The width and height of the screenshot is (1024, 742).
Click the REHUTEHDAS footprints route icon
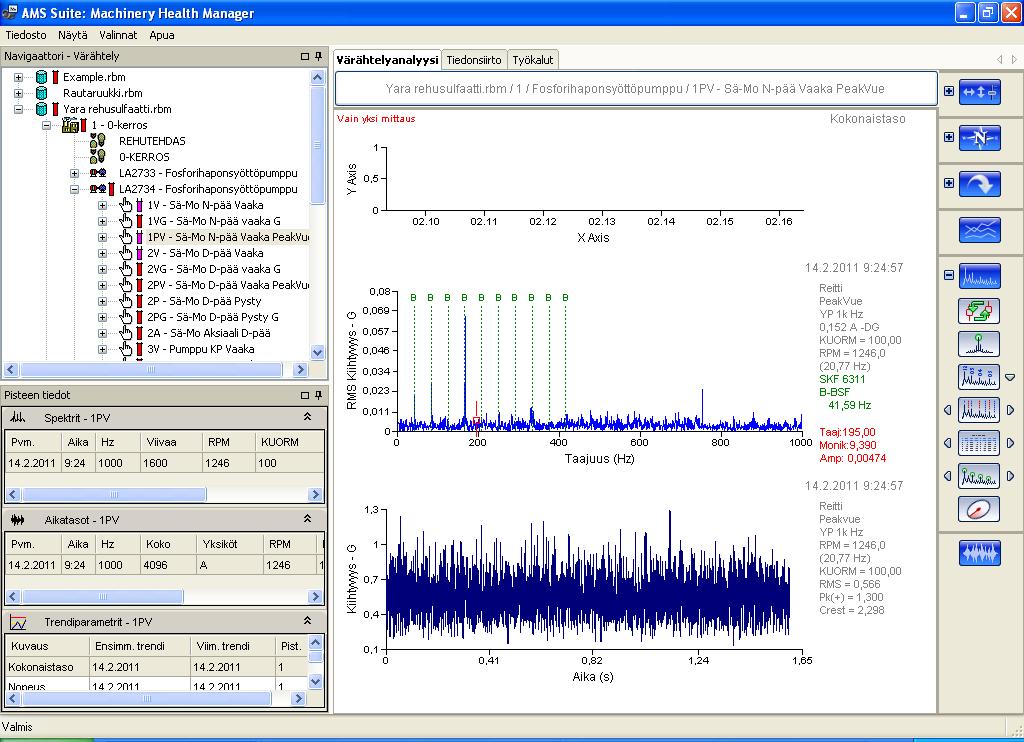click(x=98, y=140)
